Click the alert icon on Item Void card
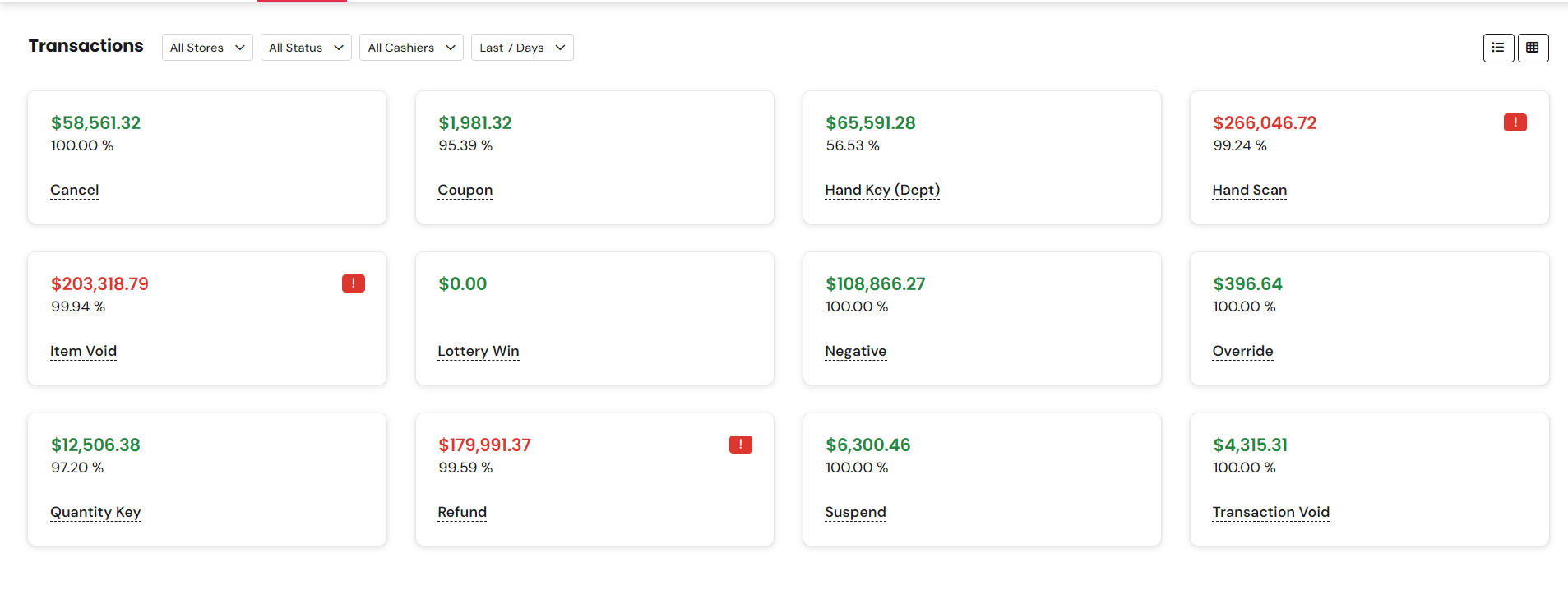Image resolution: width=1568 pixels, height=613 pixels. click(x=353, y=283)
